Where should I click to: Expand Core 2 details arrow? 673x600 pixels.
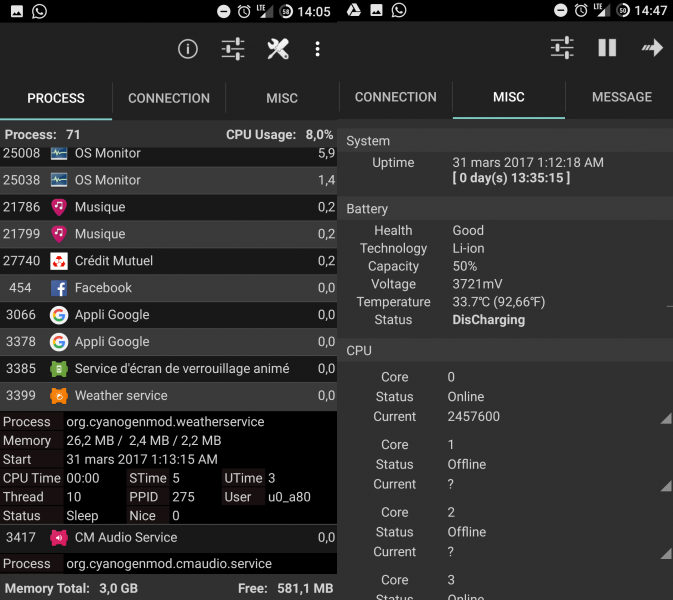click(x=665, y=553)
